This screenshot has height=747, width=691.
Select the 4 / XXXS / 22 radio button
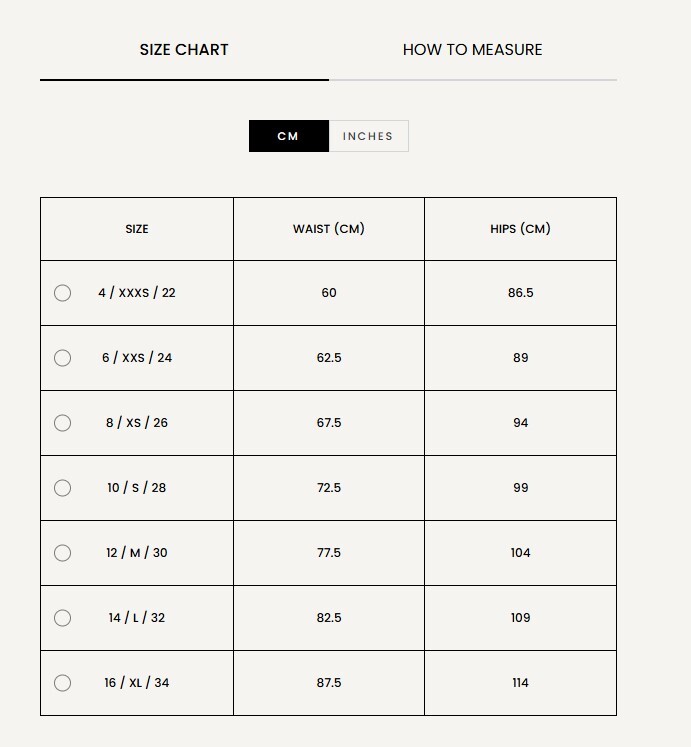click(x=62, y=293)
